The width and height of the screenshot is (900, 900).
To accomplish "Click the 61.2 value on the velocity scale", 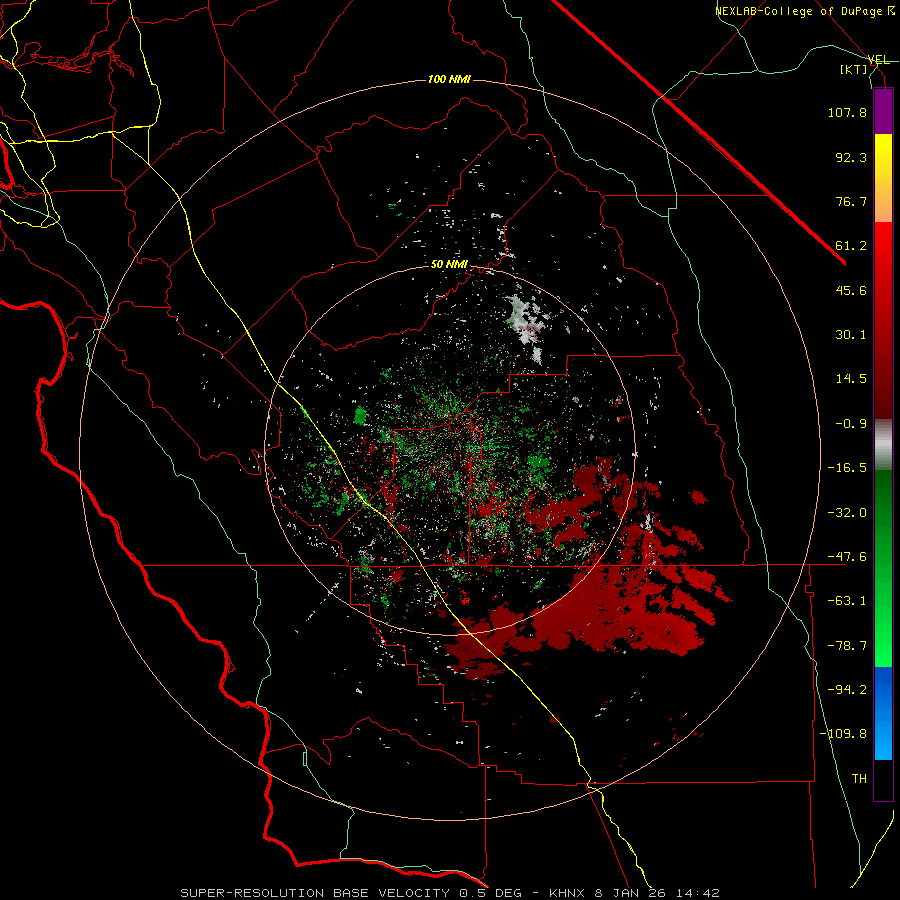I will pyautogui.click(x=851, y=246).
